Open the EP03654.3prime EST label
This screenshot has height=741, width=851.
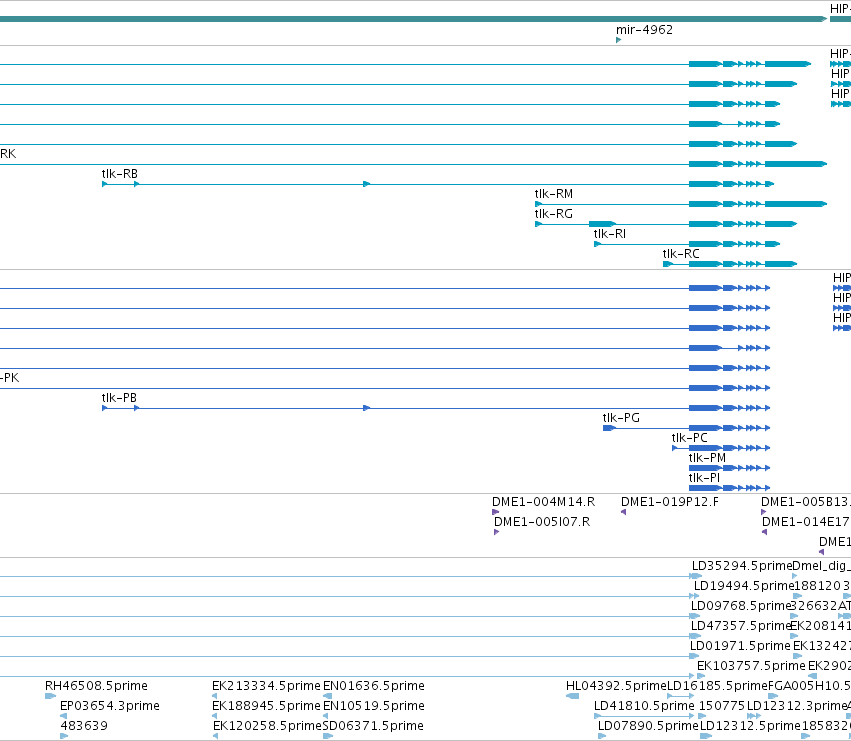pyautogui.click(x=110, y=706)
